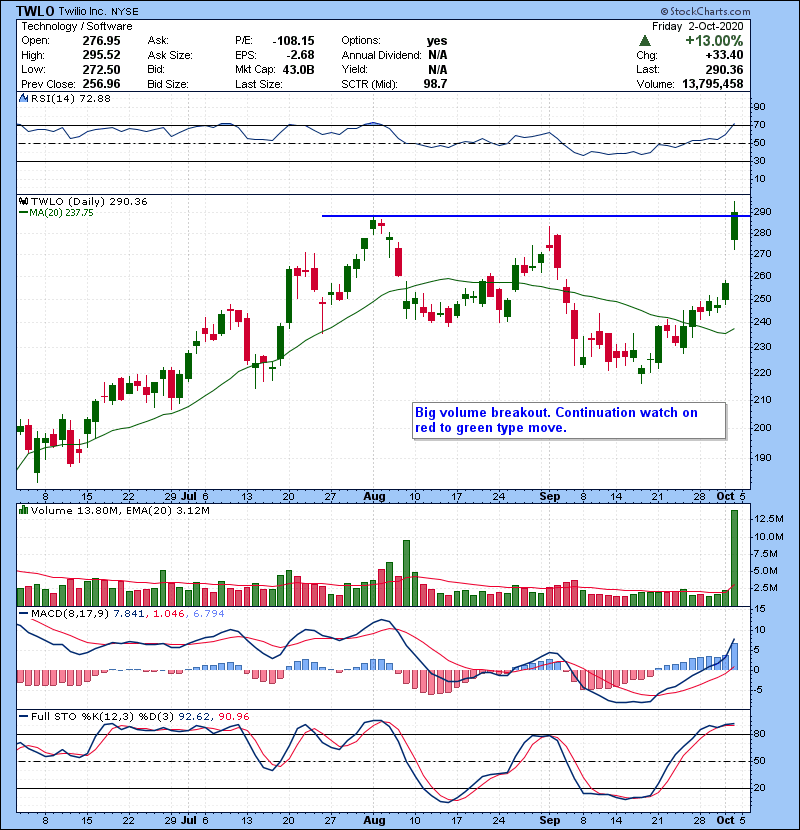Click the TWLO (Daily) 290.36 chart label
This screenshot has height=830, width=800.
(x=89, y=201)
